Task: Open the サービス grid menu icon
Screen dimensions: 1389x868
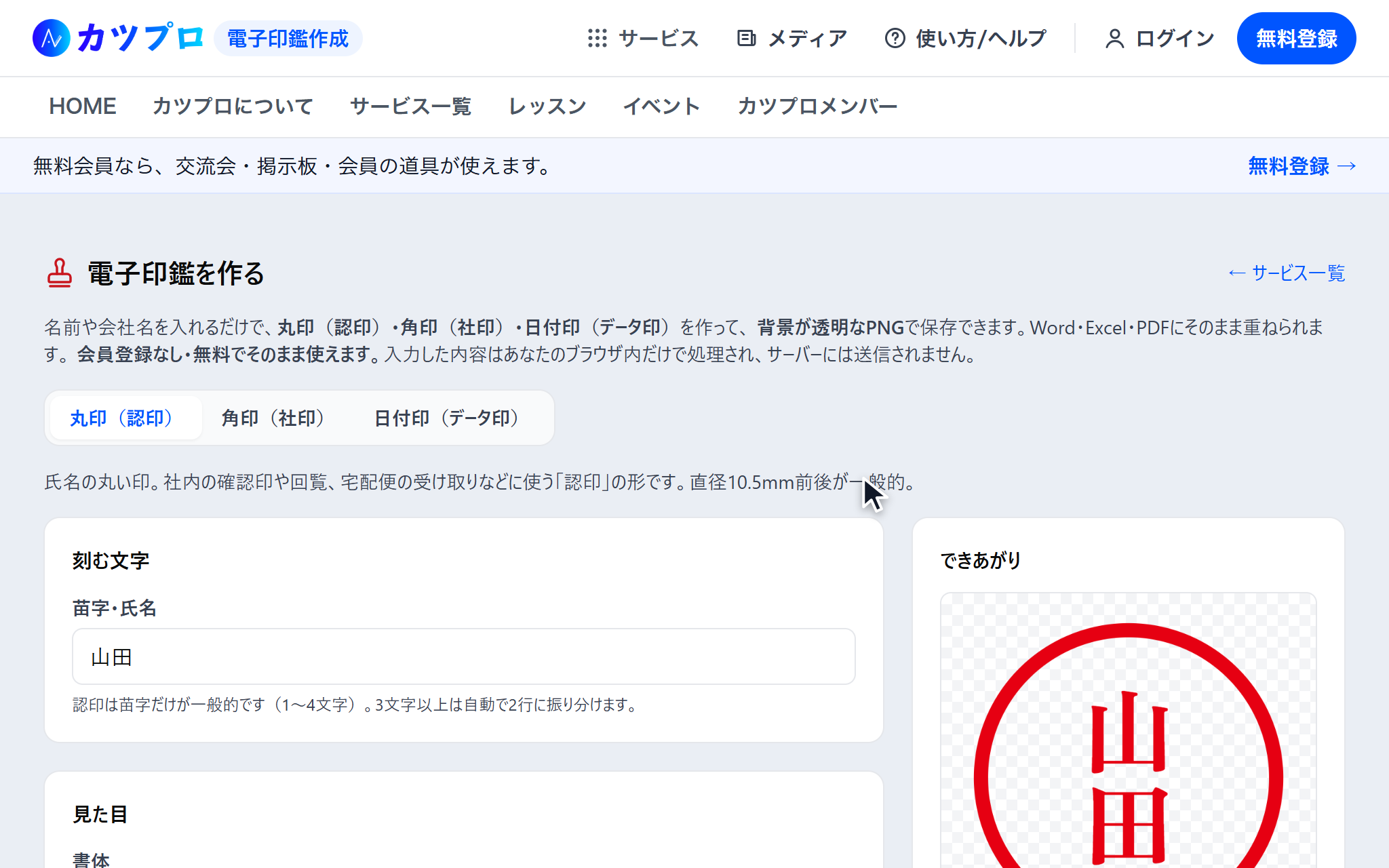Action: (x=597, y=38)
